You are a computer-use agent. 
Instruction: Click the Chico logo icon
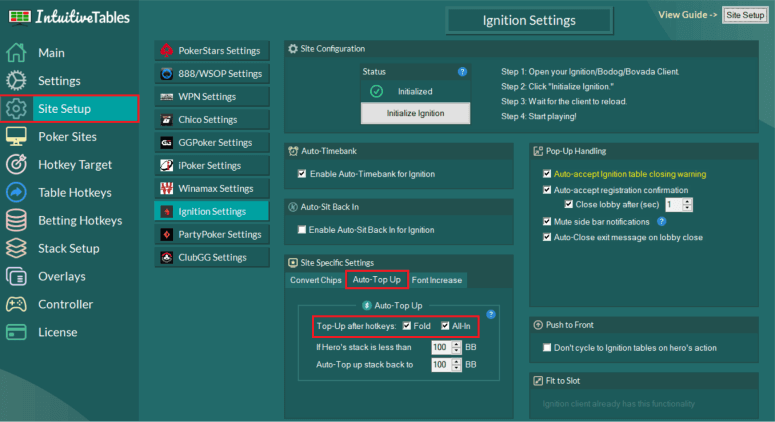167,120
